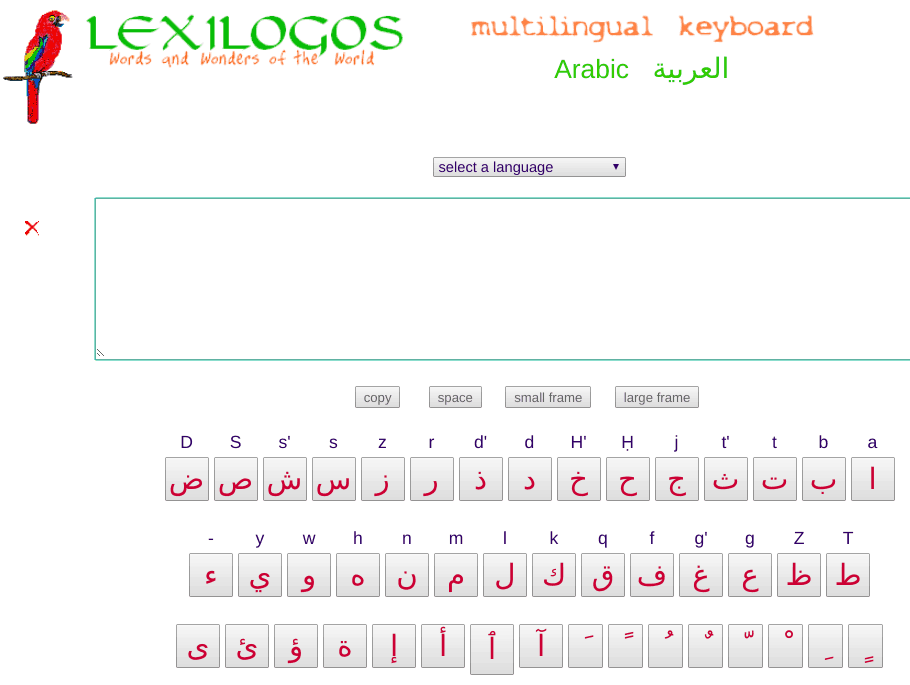Insert the letter ط (T key)
This screenshot has width=910, height=685.
pyautogui.click(x=848, y=575)
